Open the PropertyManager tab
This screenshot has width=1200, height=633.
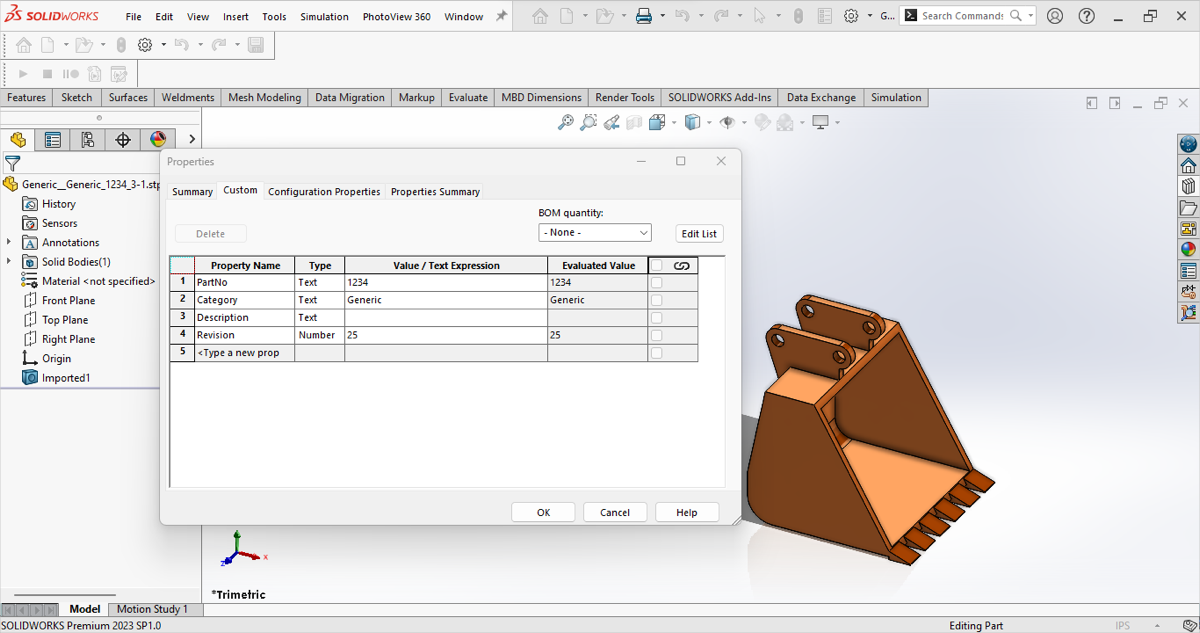(x=53, y=140)
